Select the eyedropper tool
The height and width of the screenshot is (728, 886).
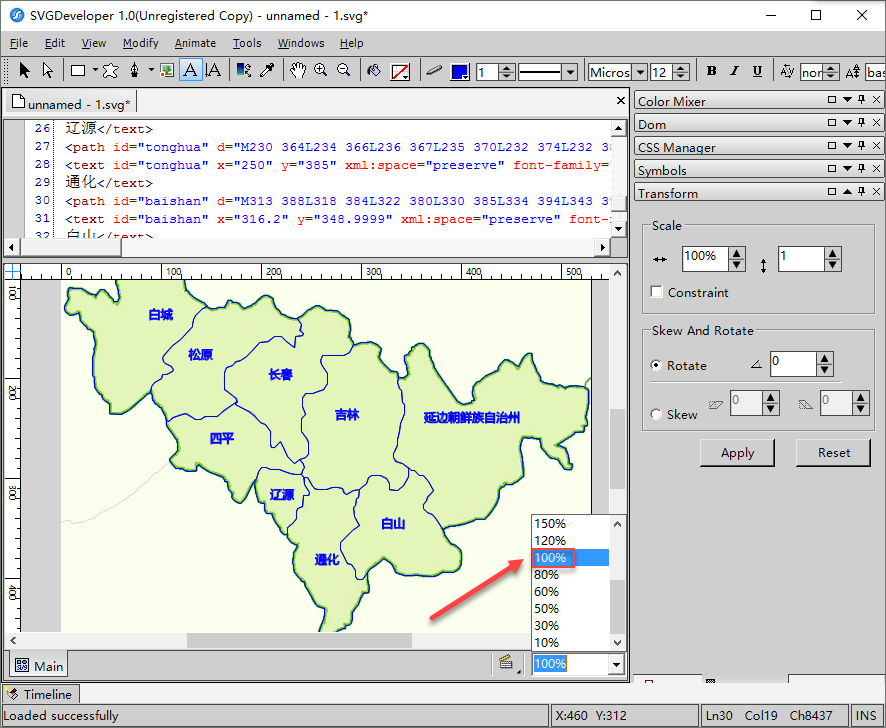[x=267, y=71]
